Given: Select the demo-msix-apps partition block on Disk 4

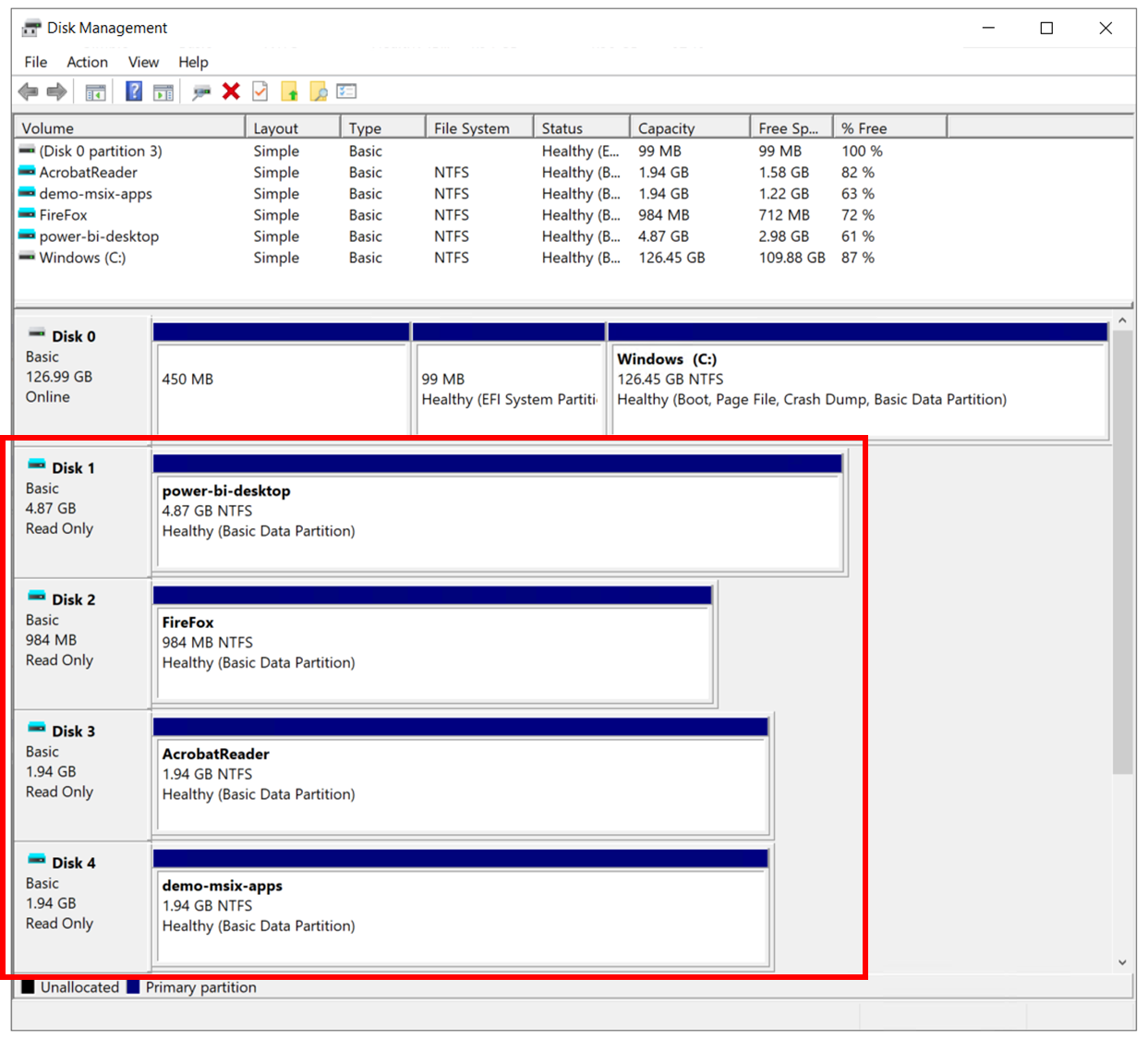Looking at the screenshot, I should [461, 907].
